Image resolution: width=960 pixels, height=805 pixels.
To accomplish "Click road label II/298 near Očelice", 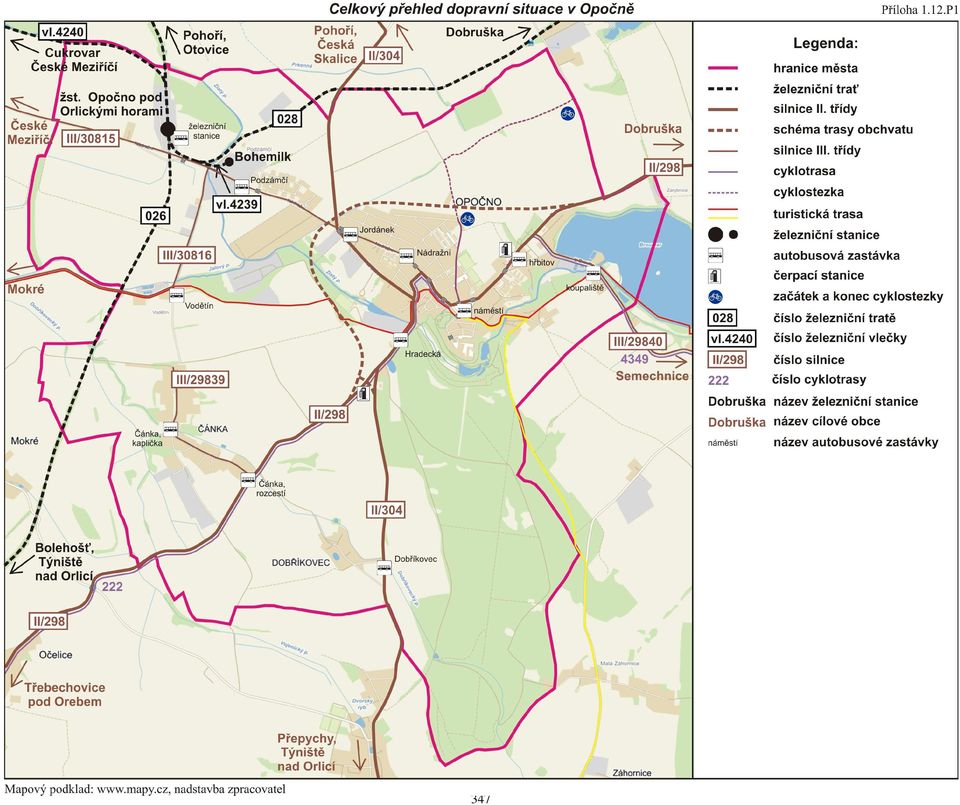I will tap(49, 621).
